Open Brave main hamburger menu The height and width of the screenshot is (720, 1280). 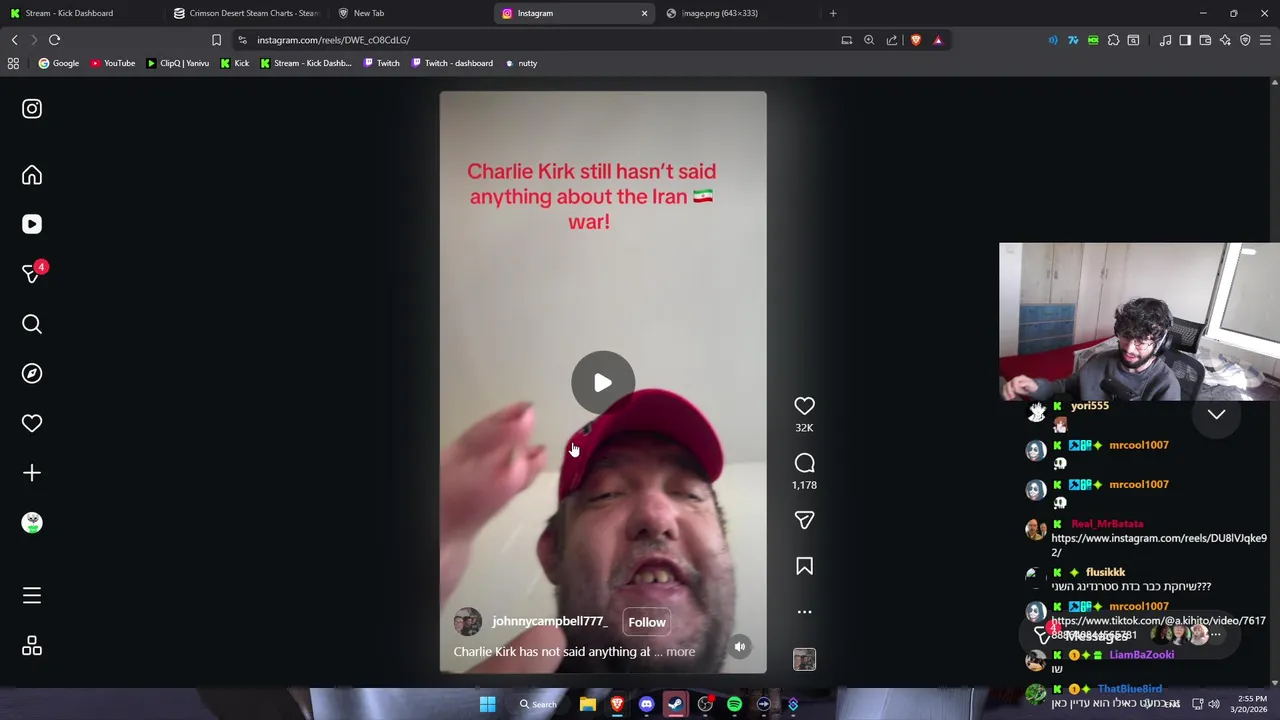[1265, 40]
